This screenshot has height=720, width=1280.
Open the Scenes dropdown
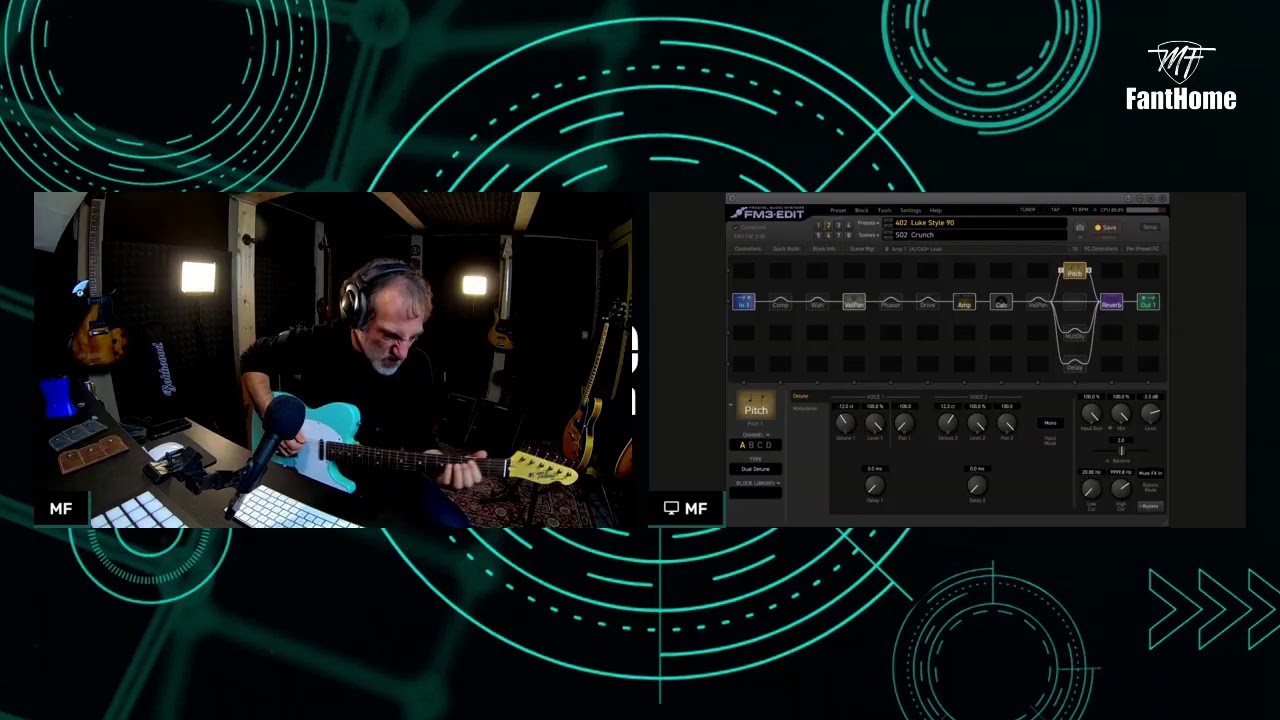click(868, 235)
